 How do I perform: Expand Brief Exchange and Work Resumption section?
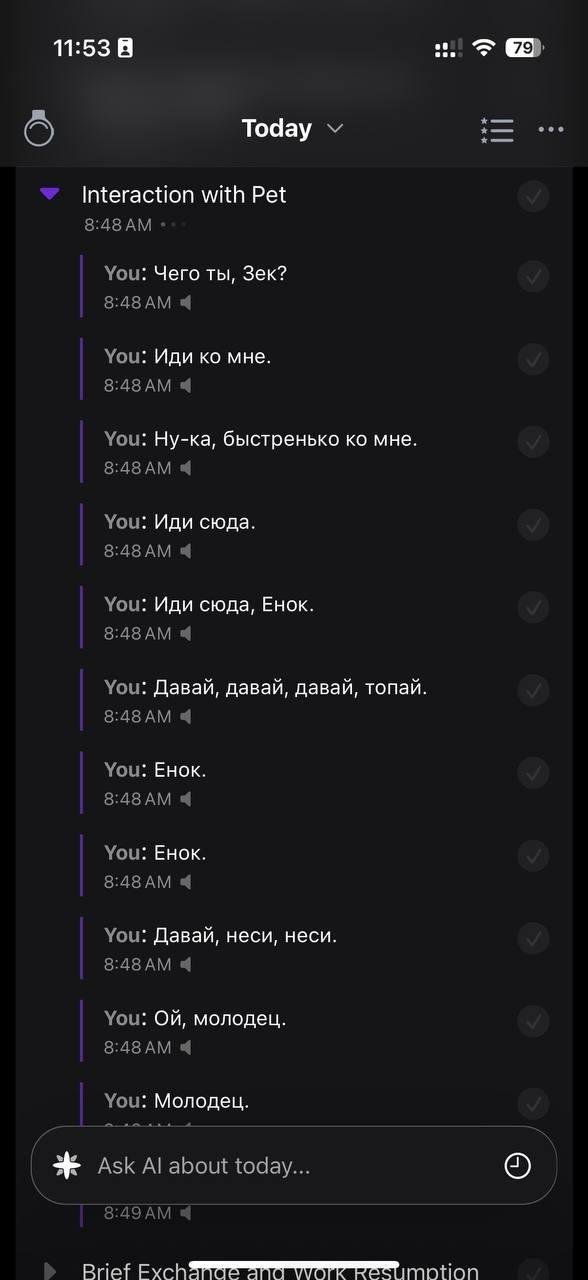tap(49, 1270)
